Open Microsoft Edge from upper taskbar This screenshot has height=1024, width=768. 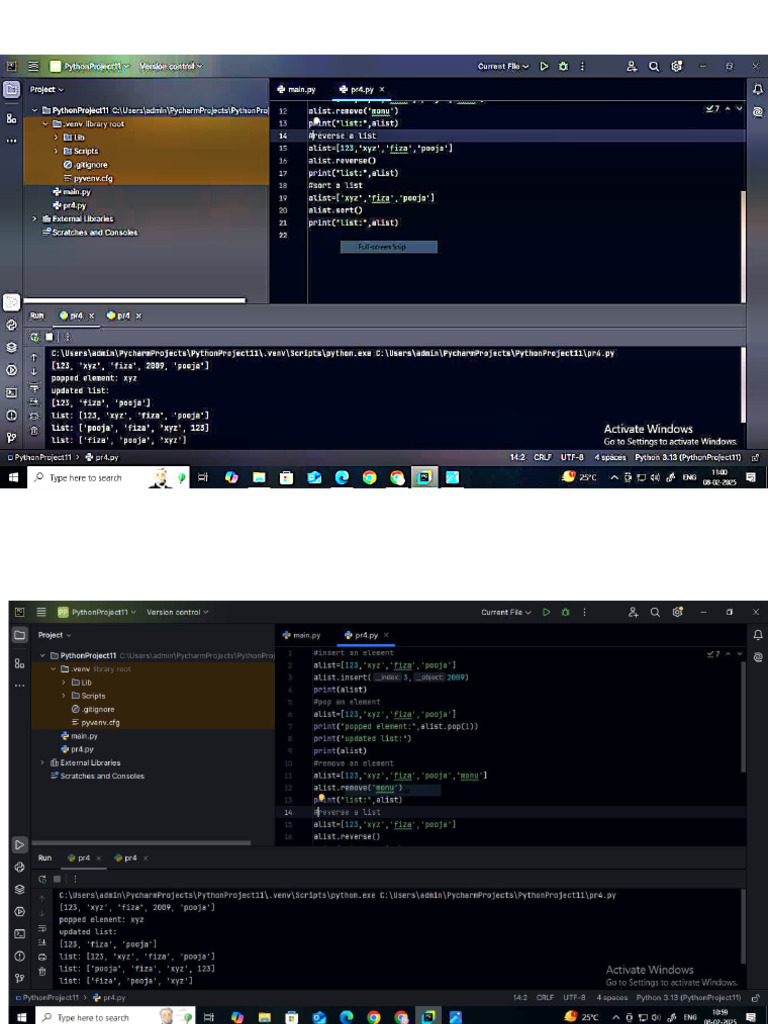tap(342, 478)
